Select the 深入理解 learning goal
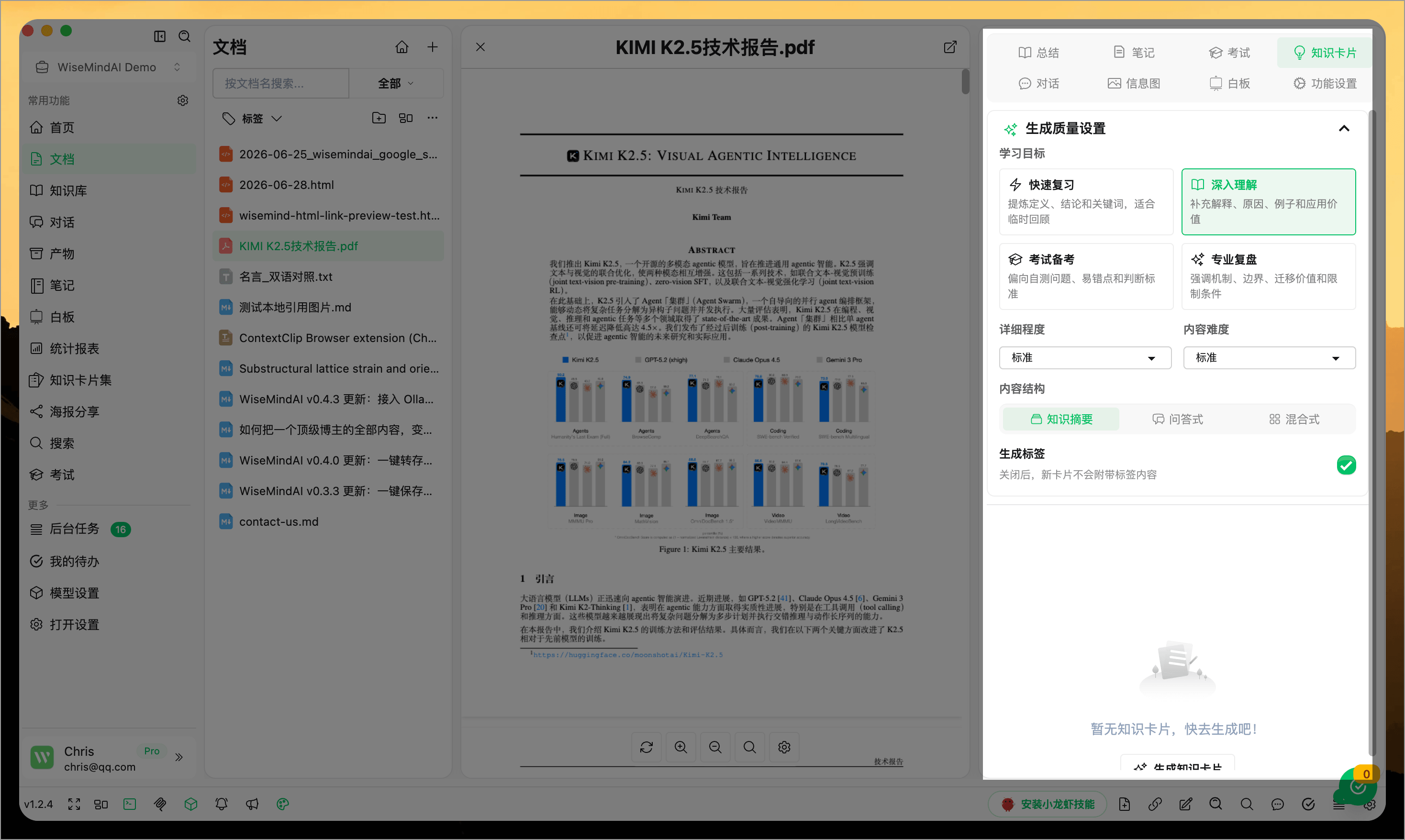 point(1269,201)
